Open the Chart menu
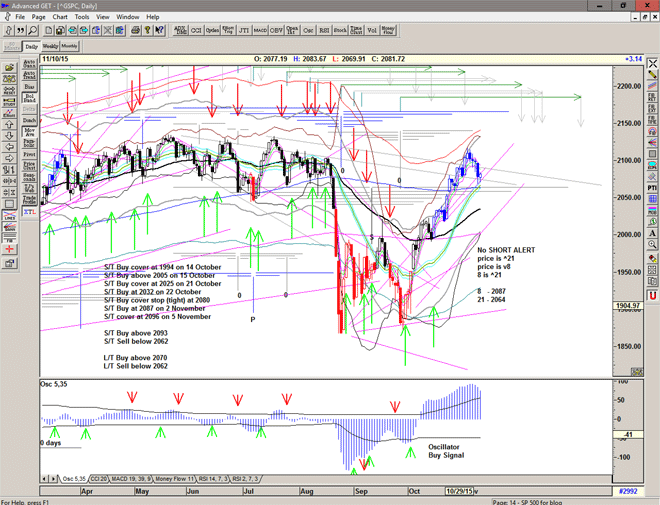Viewport: 660px width, 505px height. pos(60,17)
